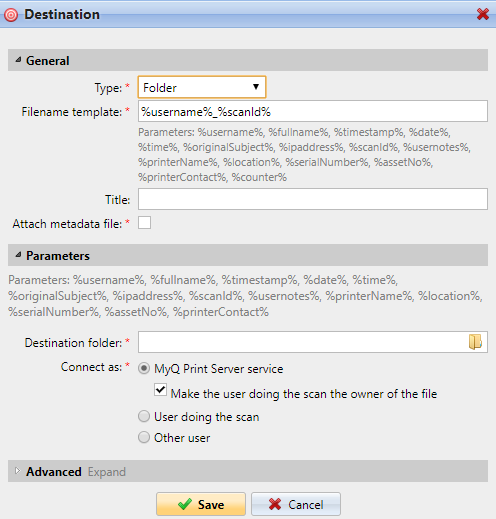The image size is (496, 519).
Task: Click the General section header label
Action: coord(48,61)
